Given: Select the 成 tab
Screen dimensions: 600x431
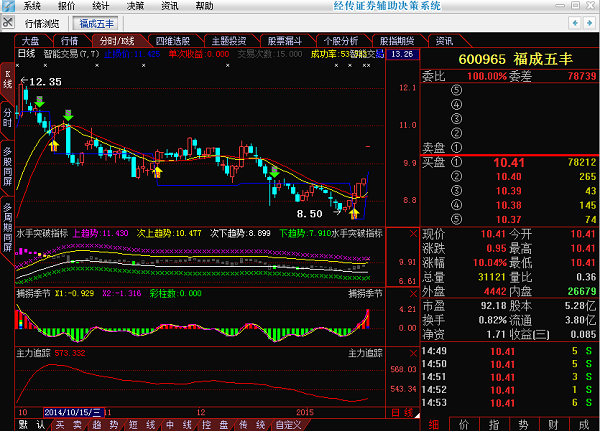Looking at the screenshot, I should coord(584,424).
